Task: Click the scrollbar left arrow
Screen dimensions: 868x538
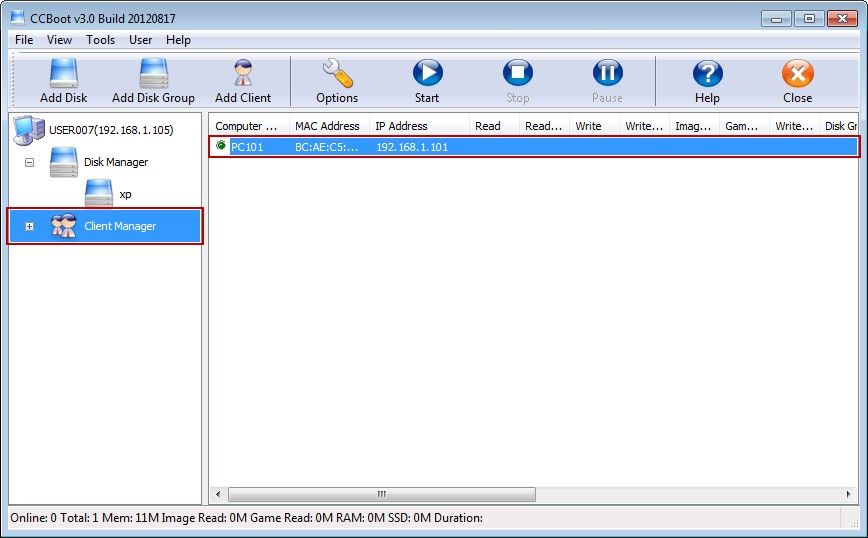Action: click(x=218, y=494)
